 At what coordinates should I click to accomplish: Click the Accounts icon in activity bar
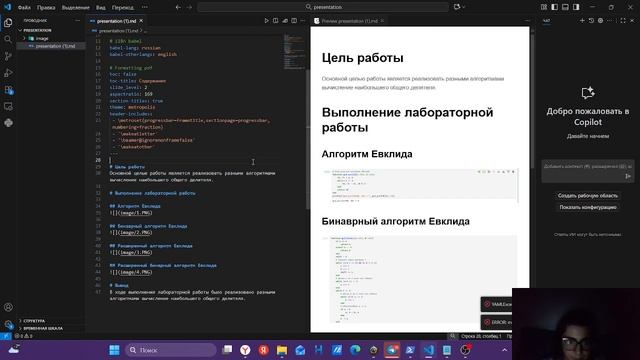[8, 307]
